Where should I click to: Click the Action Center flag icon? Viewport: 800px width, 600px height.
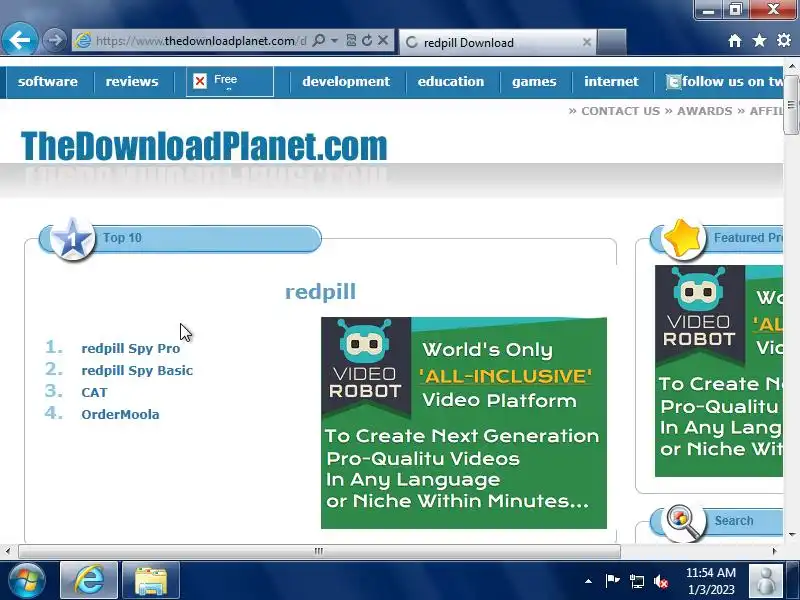tap(612, 581)
